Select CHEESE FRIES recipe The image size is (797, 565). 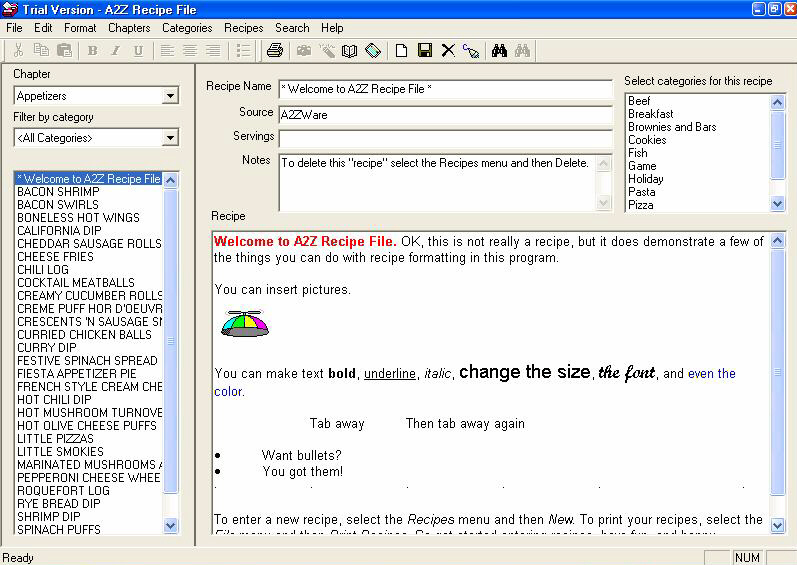coord(55,257)
